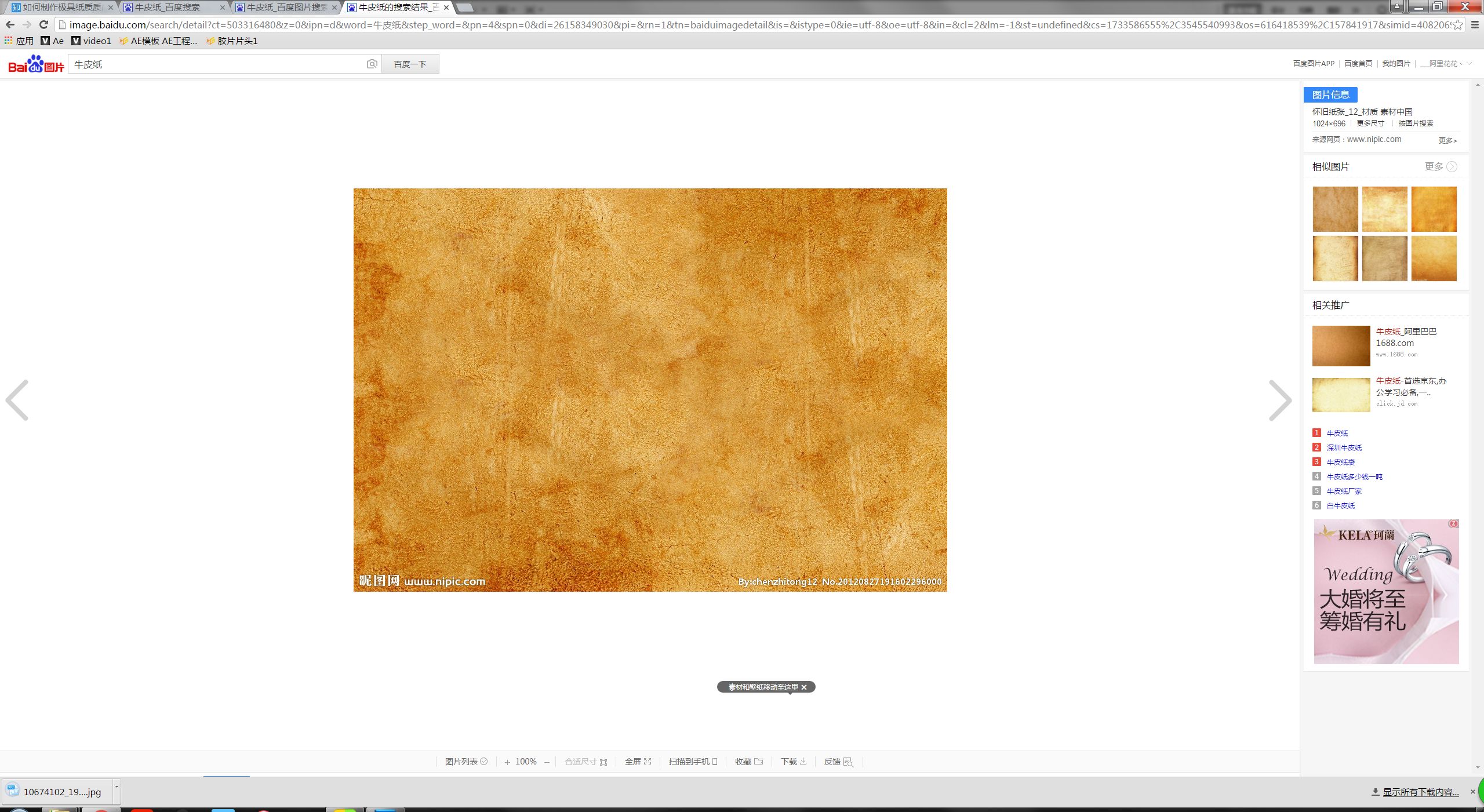Open 牛皮纸_阿里巴巴 1688.com ad

[x=1406, y=337]
